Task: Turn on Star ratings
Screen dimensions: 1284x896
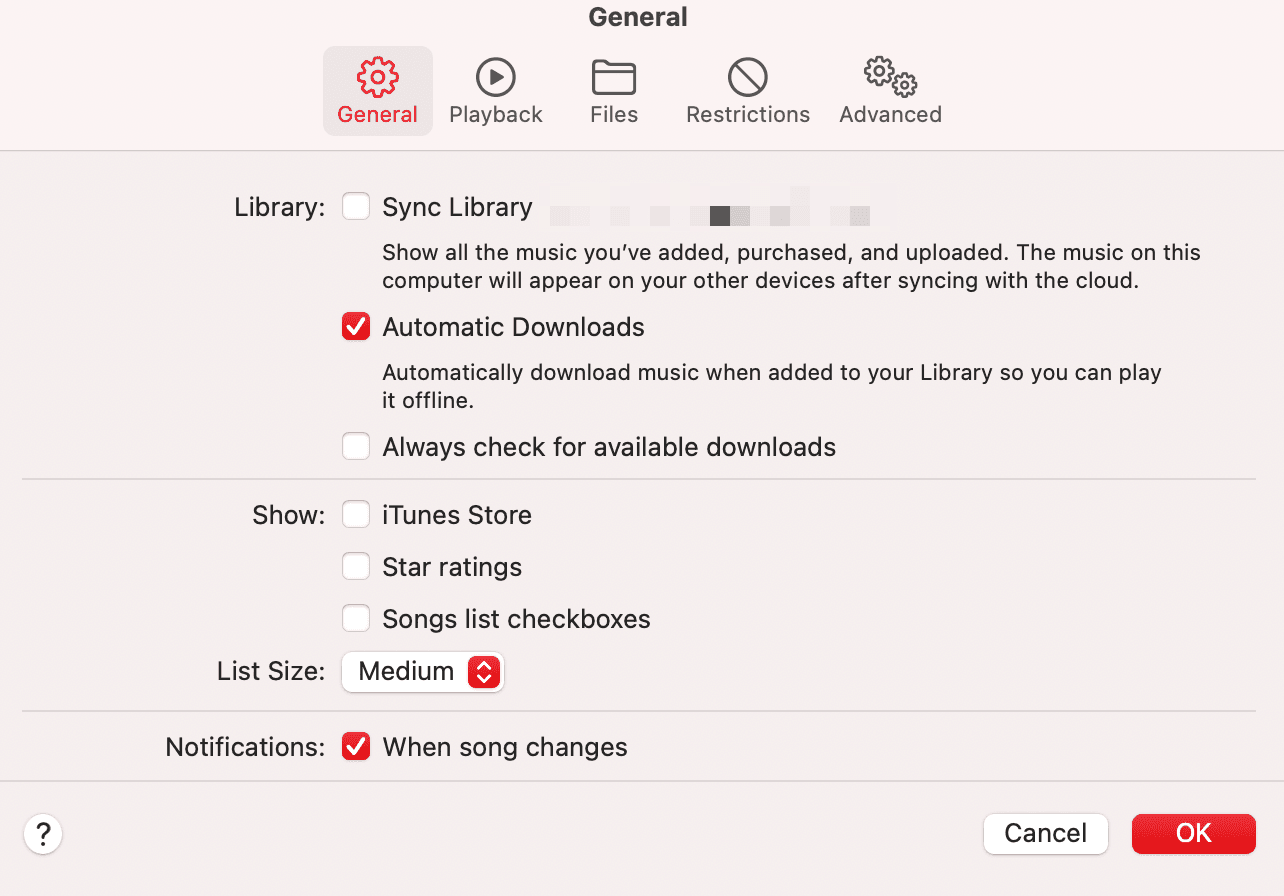Action: click(356, 567)
